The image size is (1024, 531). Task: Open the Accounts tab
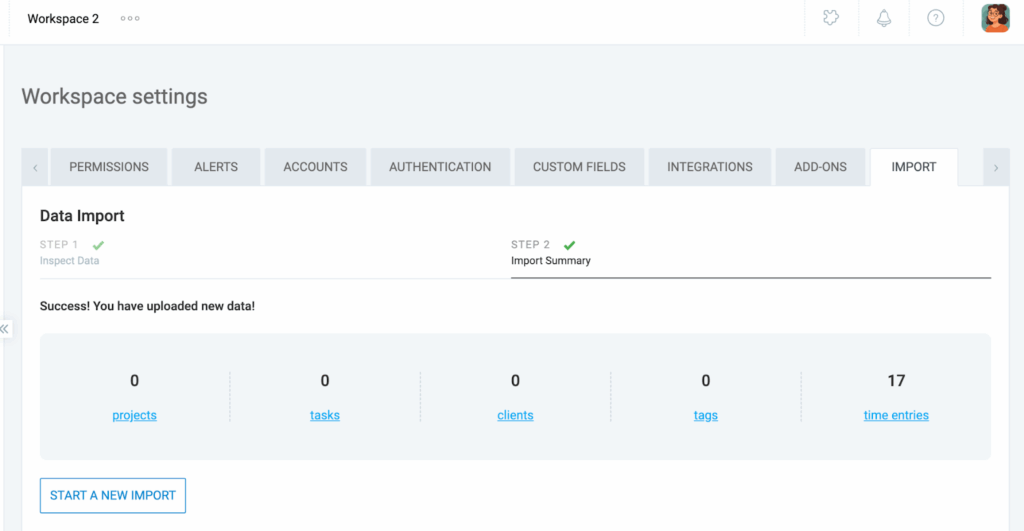pyautogui.click(x=315, y=167)
